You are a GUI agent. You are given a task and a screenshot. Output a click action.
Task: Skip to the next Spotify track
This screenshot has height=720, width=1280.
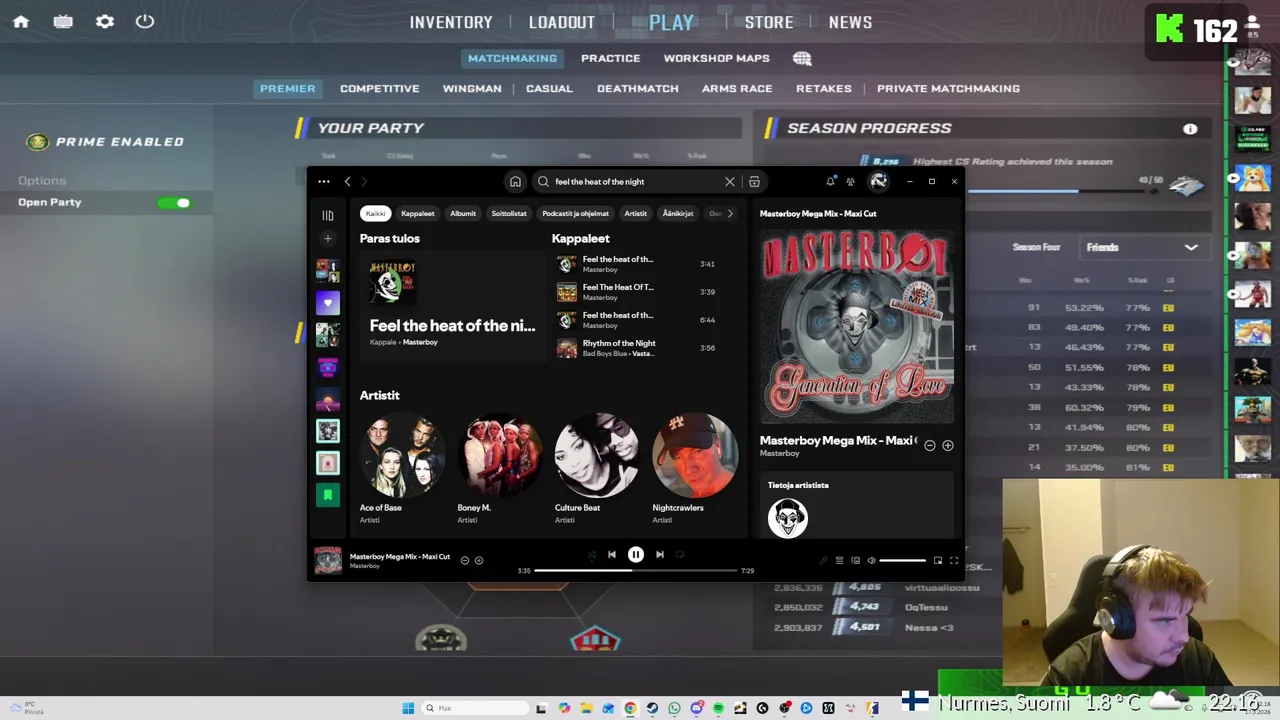tap(659, 555)
